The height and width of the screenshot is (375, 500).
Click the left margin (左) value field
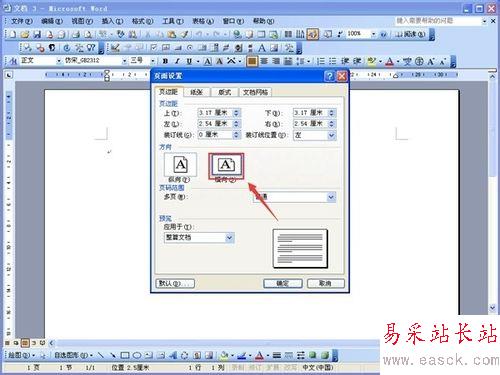click(215, 124)
